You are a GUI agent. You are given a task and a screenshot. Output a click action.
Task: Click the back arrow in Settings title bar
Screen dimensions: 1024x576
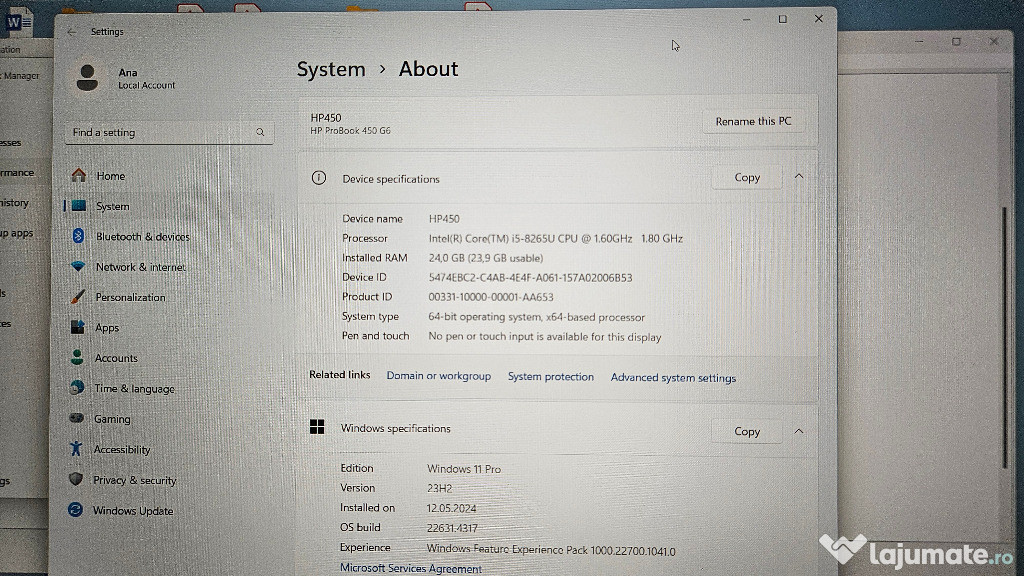72,32
